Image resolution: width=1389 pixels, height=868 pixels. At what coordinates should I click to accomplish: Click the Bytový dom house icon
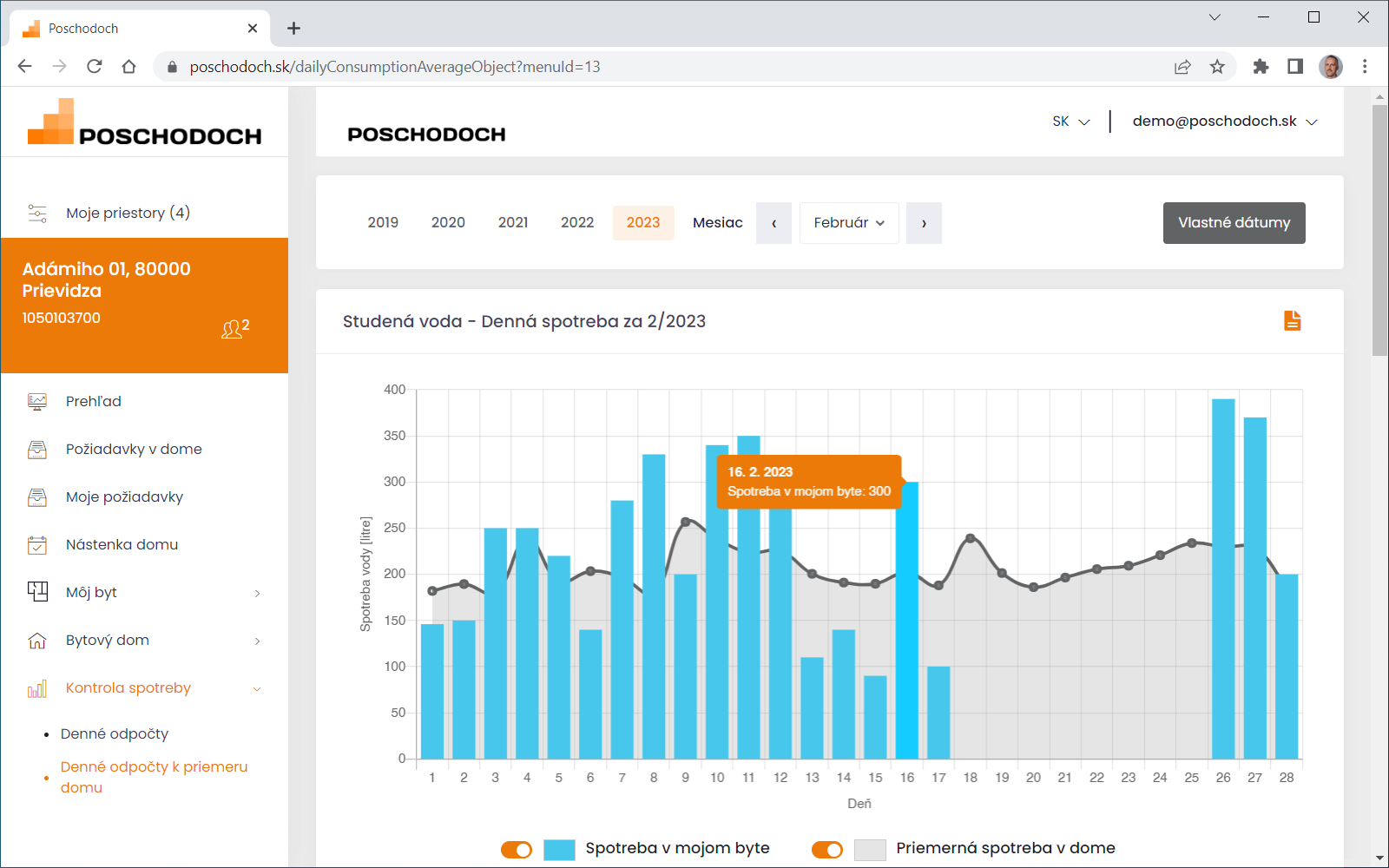pyautogui.click(x=37, y=641)
